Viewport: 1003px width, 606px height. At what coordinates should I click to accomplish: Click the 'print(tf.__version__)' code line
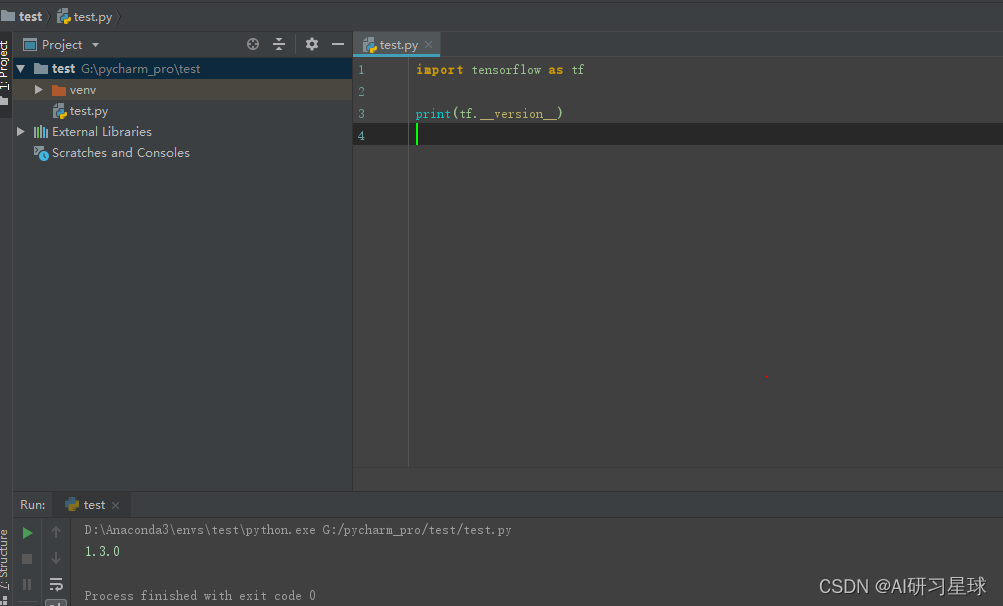(x=489, y=114)
